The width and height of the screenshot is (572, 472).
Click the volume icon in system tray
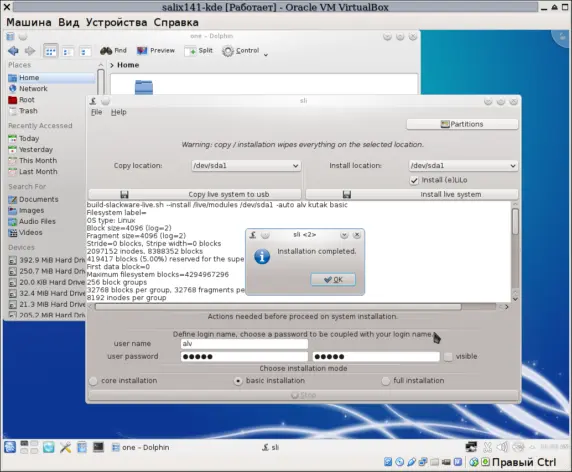pyautogui.click(x=503, y=447)
